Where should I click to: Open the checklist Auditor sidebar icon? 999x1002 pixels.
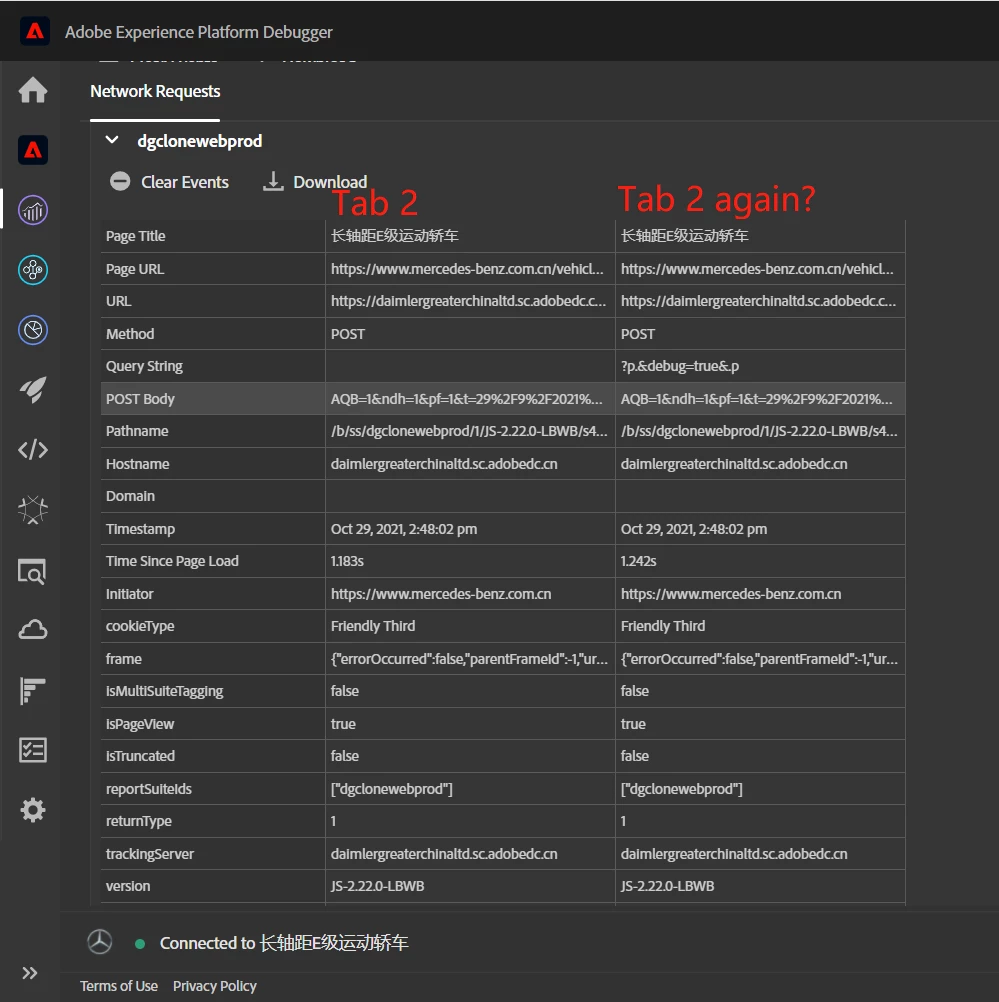(x=33, y=750)
